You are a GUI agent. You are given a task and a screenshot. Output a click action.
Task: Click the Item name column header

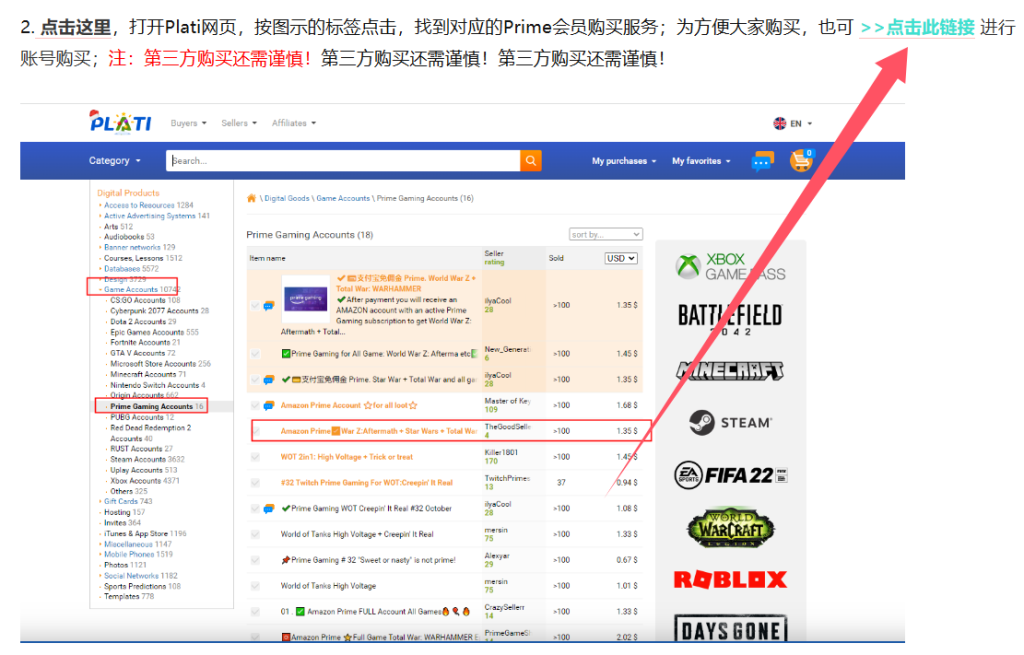267,259
